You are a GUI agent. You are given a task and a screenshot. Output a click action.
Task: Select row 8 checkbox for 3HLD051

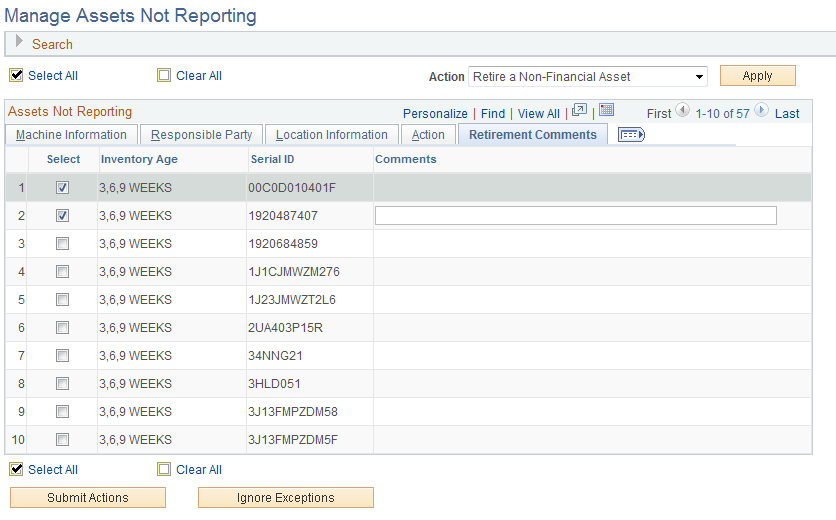(62, 383)
